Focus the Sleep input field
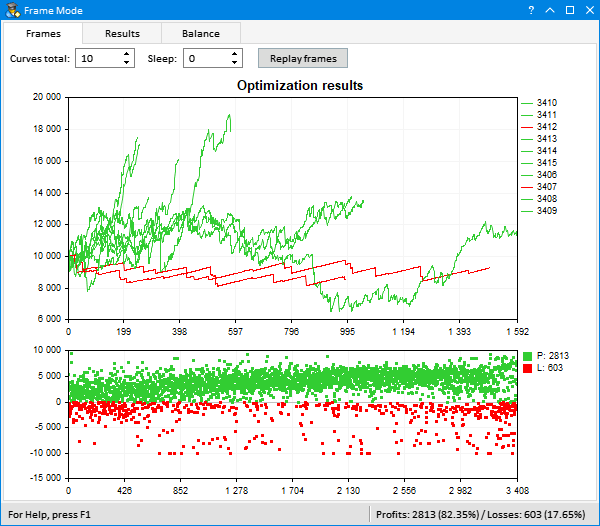Image resolution: width=600 pixels, height=526 pixels. (207, 58)
